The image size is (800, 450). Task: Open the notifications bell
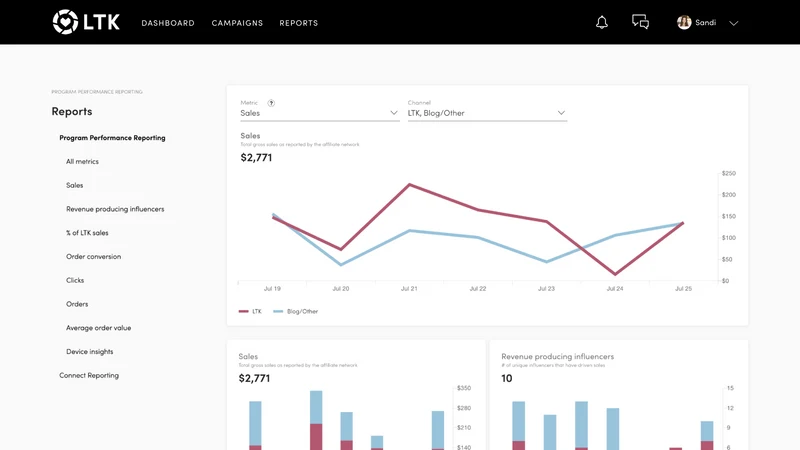[x=602, y=22]
